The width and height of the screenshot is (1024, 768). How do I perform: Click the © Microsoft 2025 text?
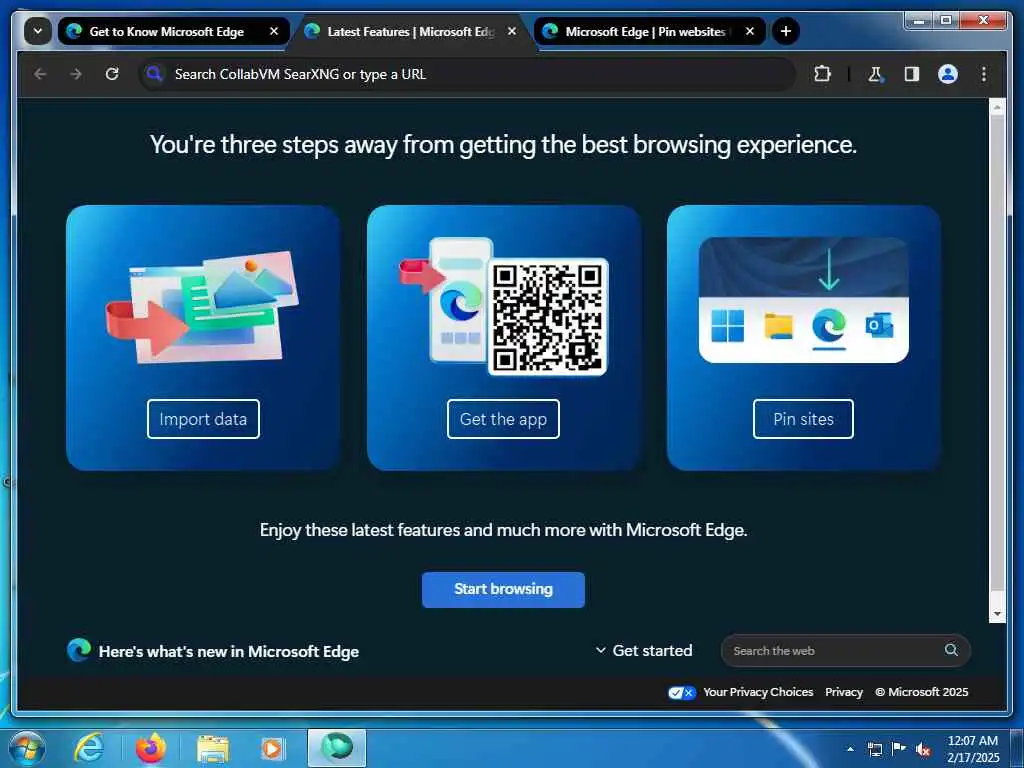pos(921,692)
